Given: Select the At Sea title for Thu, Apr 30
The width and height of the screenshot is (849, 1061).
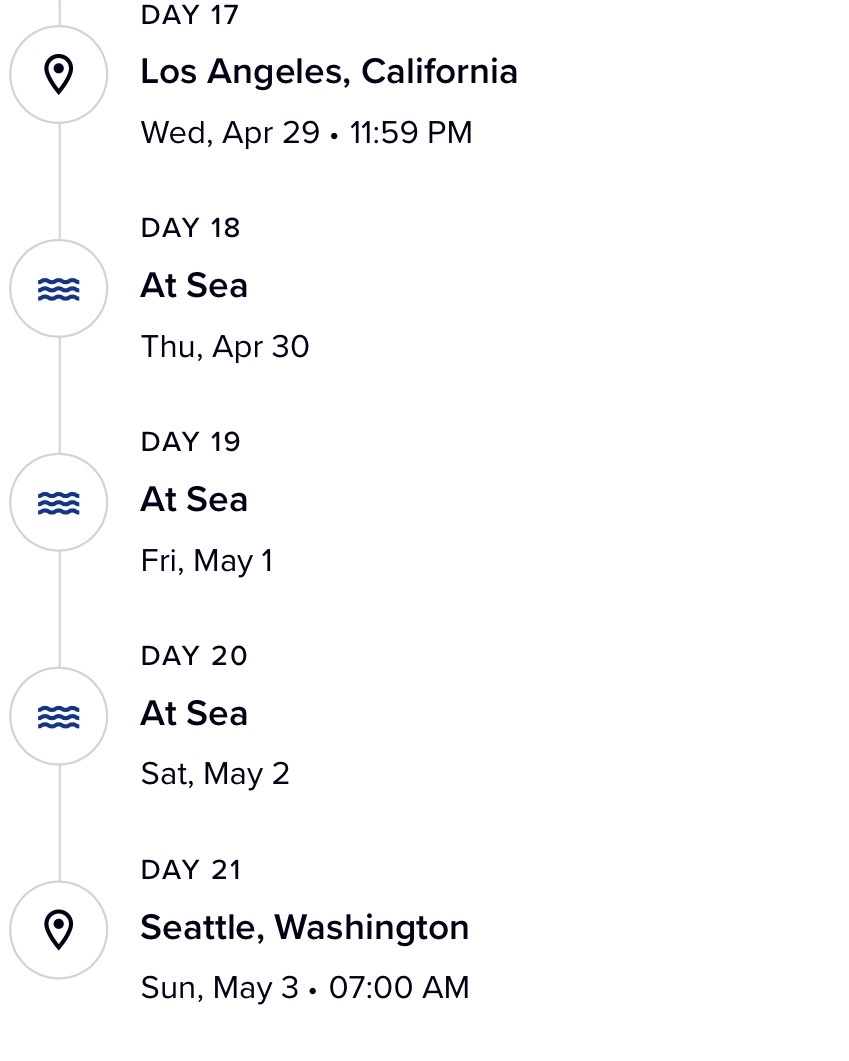Looking at the screenshot, I should click(194, 286).
